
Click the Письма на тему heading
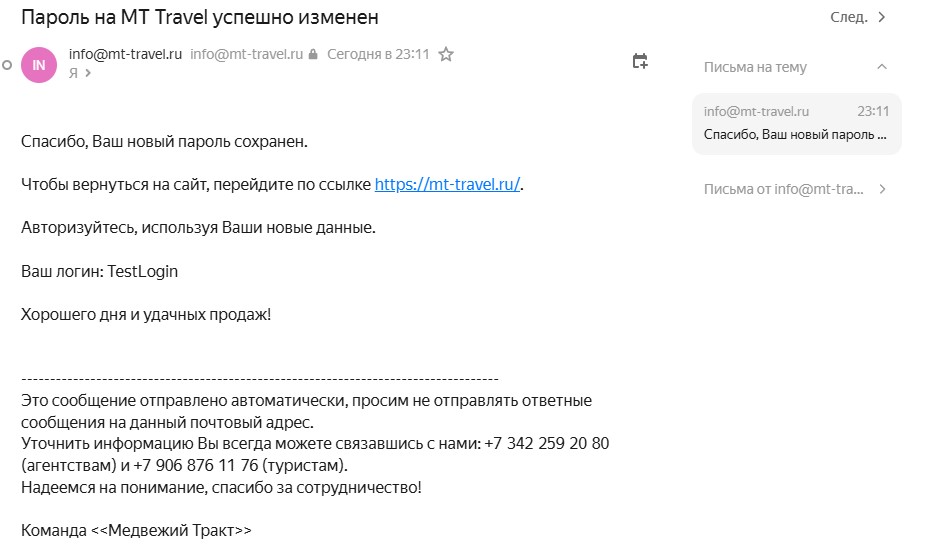755,67
